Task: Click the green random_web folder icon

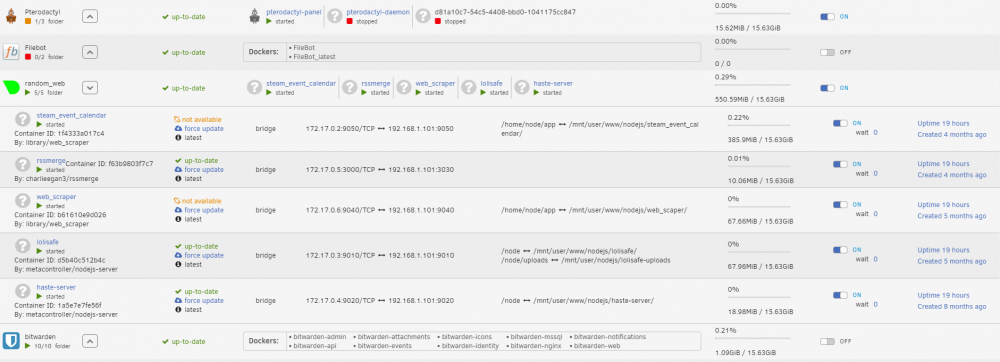Action: (x=11, y=87)
